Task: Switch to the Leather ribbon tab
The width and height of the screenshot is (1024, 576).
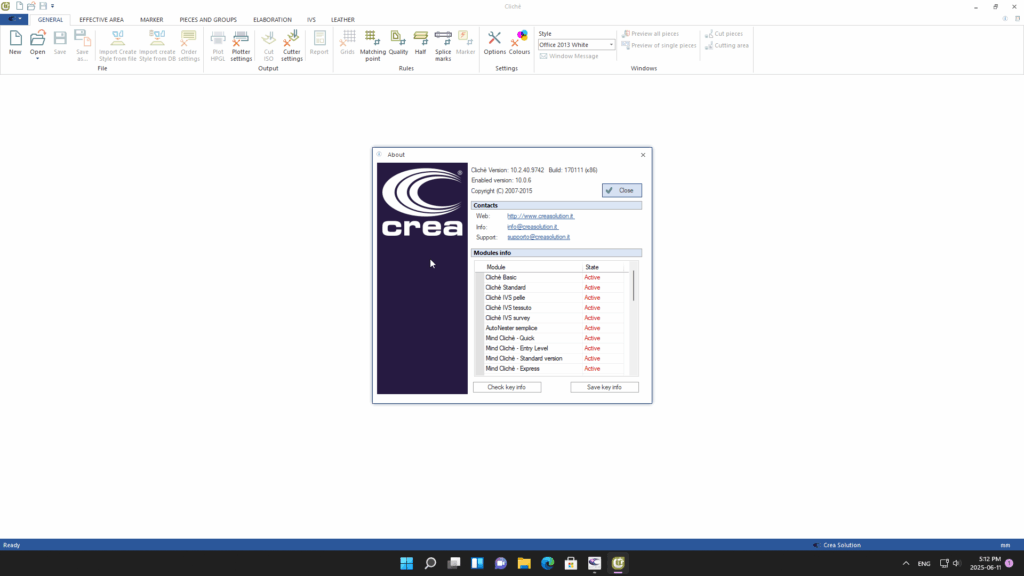Action: [x=342, y=19]
